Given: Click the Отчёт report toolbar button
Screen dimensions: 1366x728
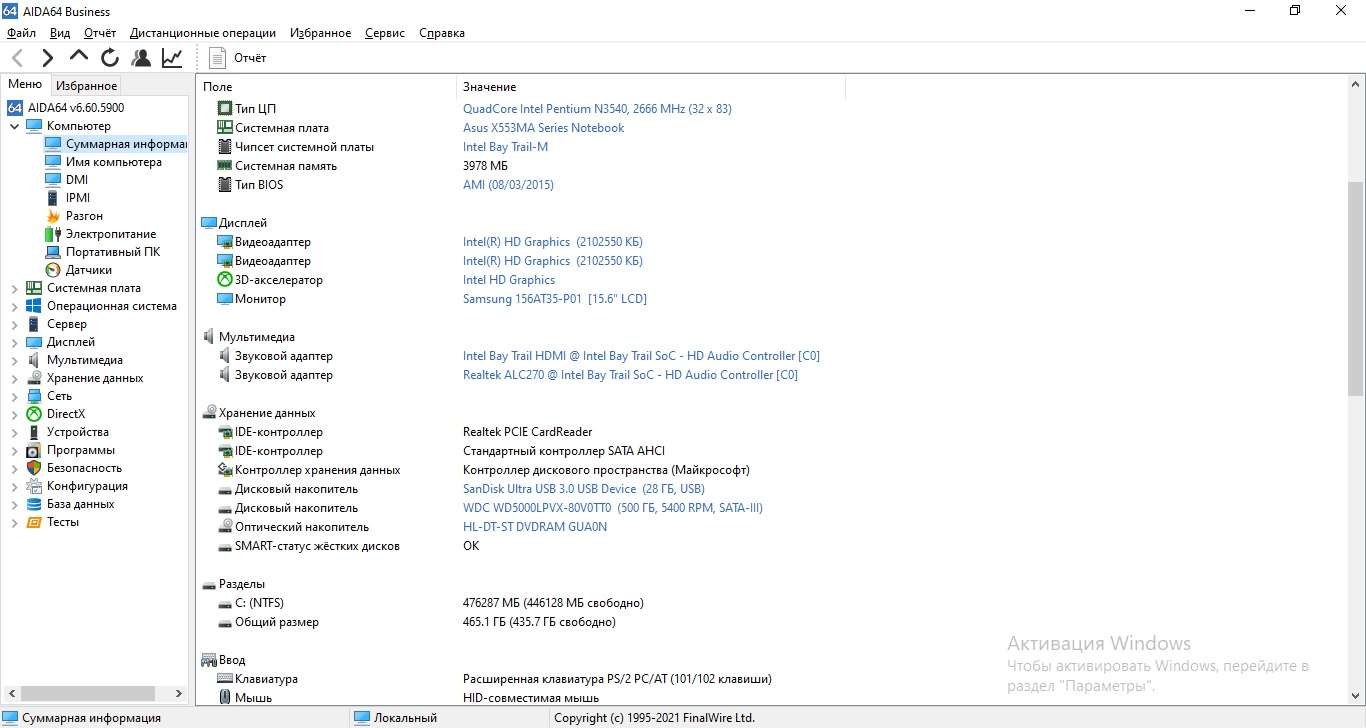Looking at the screenshot, I should pyautogui.click(x=238, y=58).
